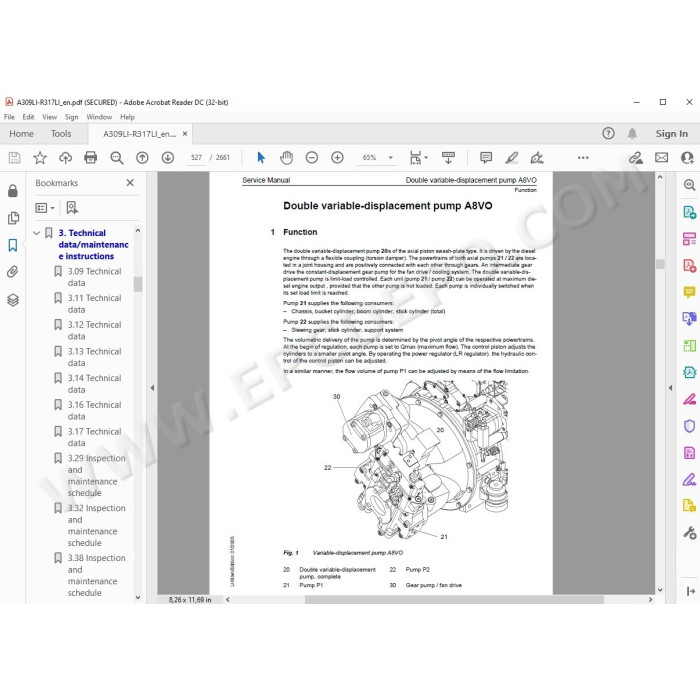The width and height of the screenshot is (700, 700).
Task: Go to previous page arrow
Action: (142, 158)
